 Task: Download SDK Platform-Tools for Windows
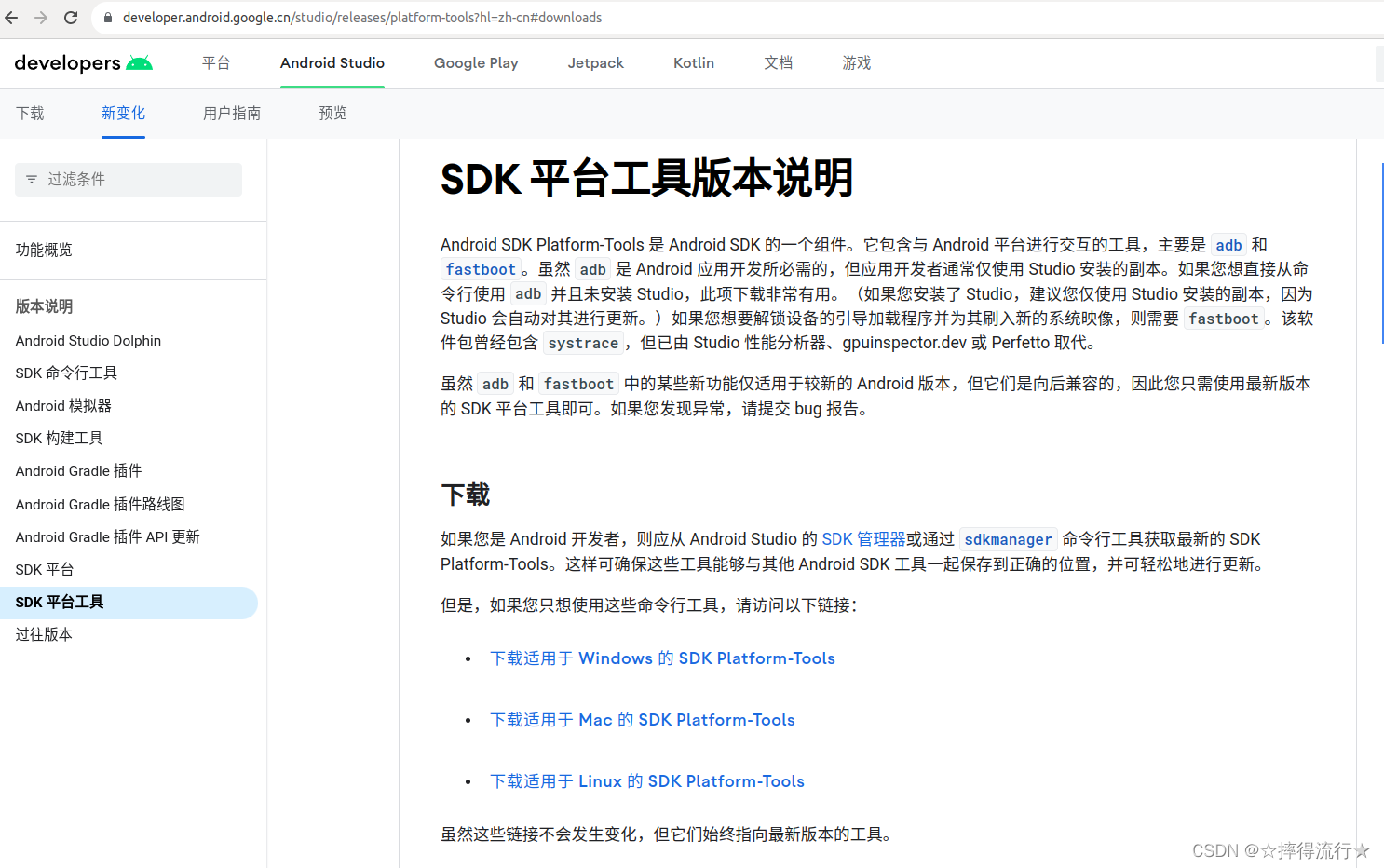click(x=662, y=659)
